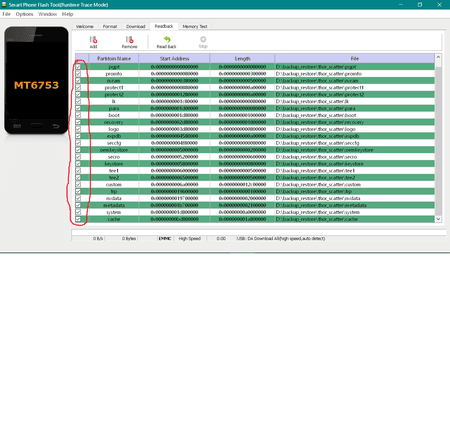The image size is (450, 422).
Task: Uncheck the system partition checkbox
Action: point(78,212)
